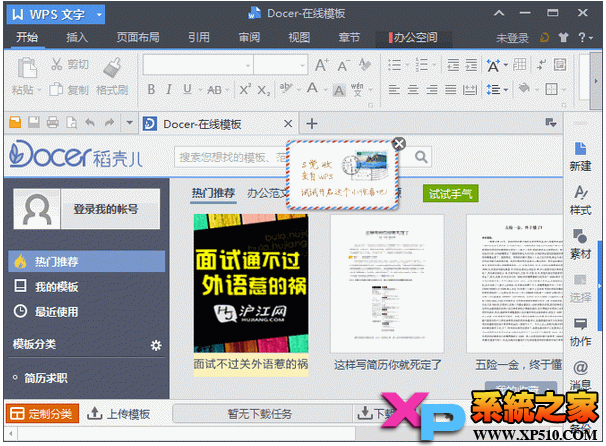Screen dimensions: 606x446
Task: Toggle strikethrough AB formatting
Action: tap(214, 90)
